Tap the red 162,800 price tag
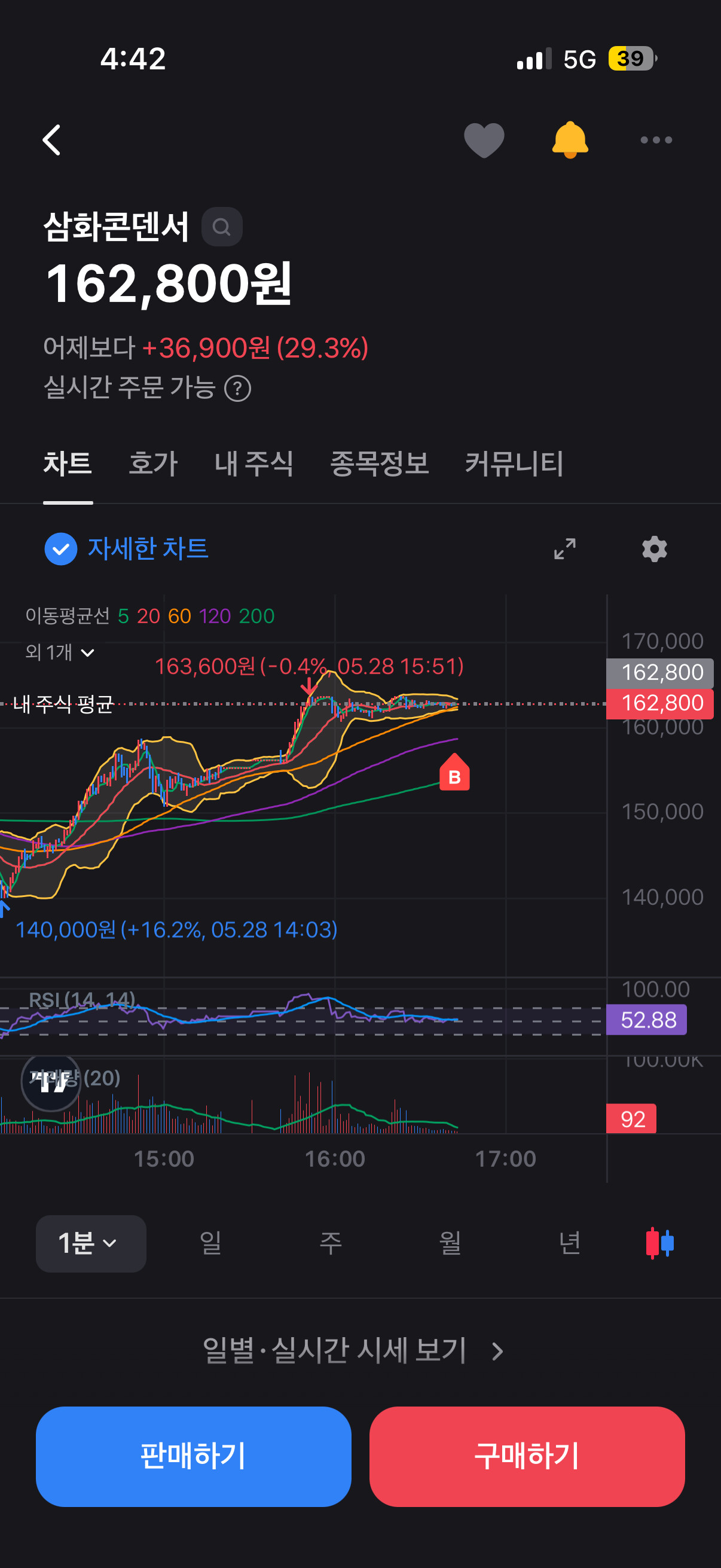The width and height of the screenshot is (721, 1568). point(660,704)
